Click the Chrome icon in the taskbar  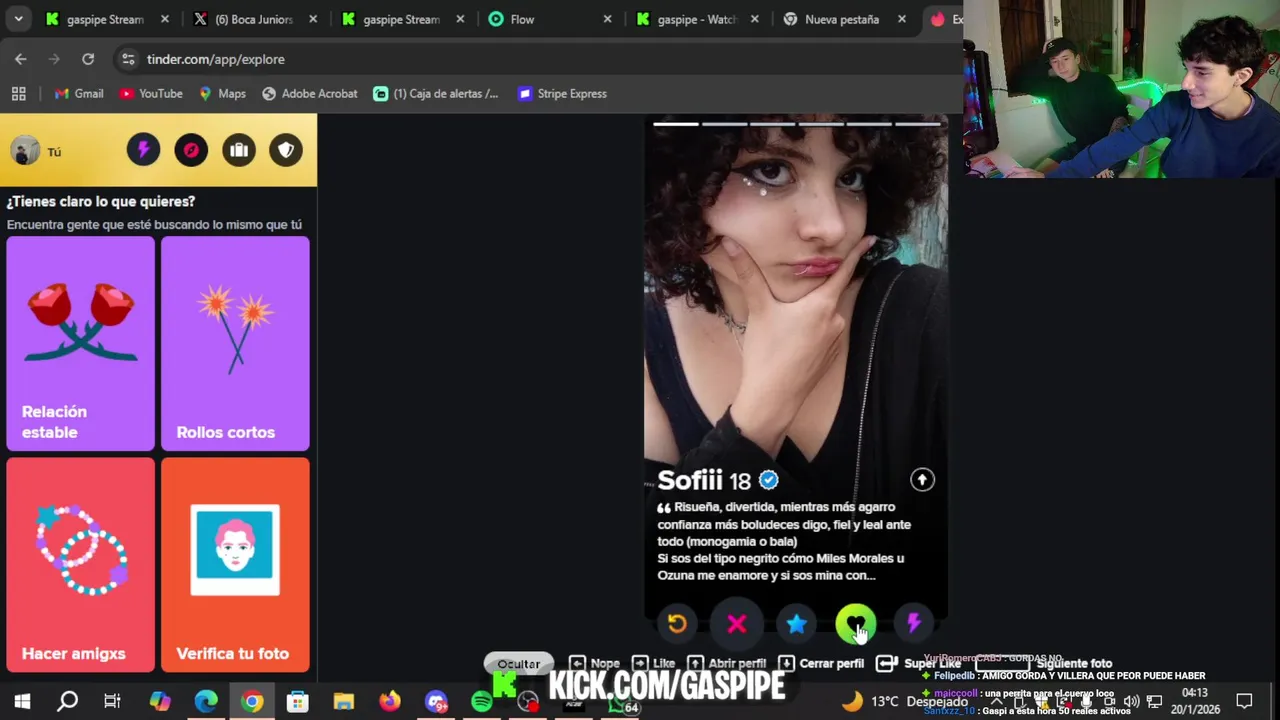252,702
